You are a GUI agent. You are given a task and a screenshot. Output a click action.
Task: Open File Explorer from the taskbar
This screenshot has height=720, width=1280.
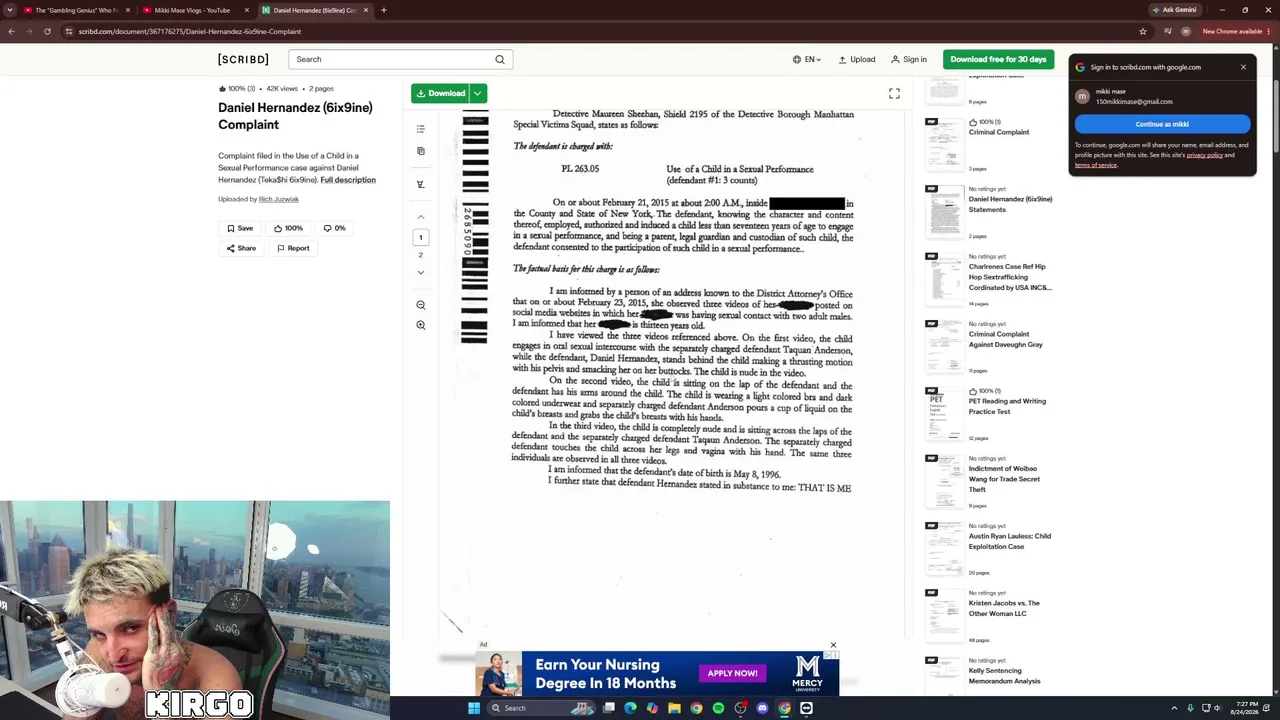(674, 708)
